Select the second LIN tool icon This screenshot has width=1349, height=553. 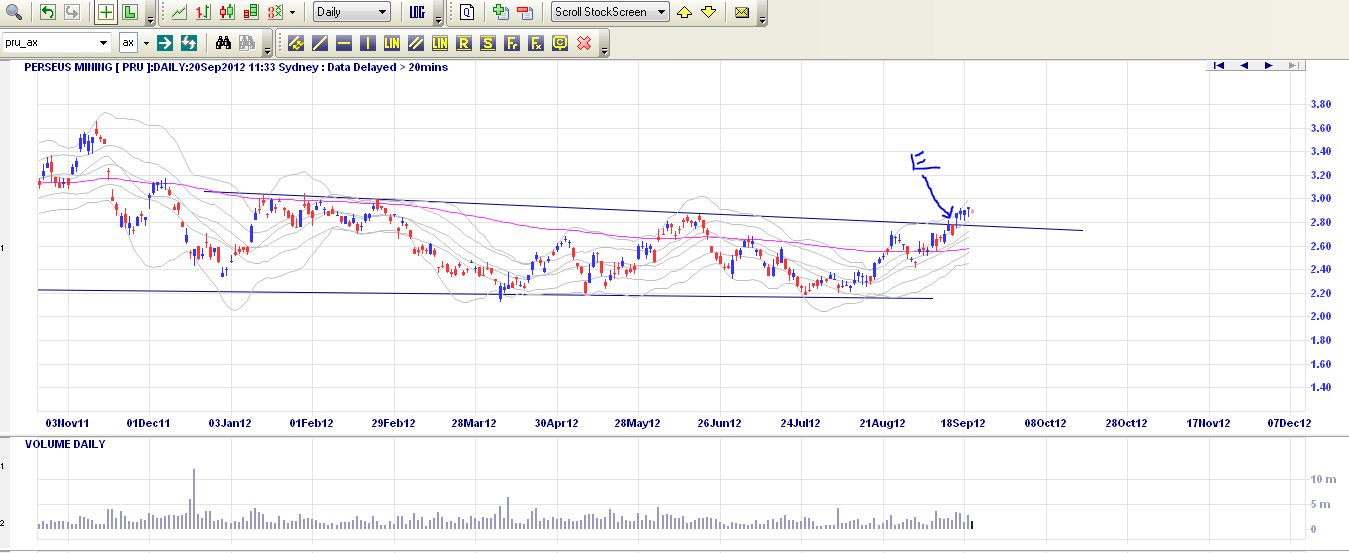[x=439, y=43]
